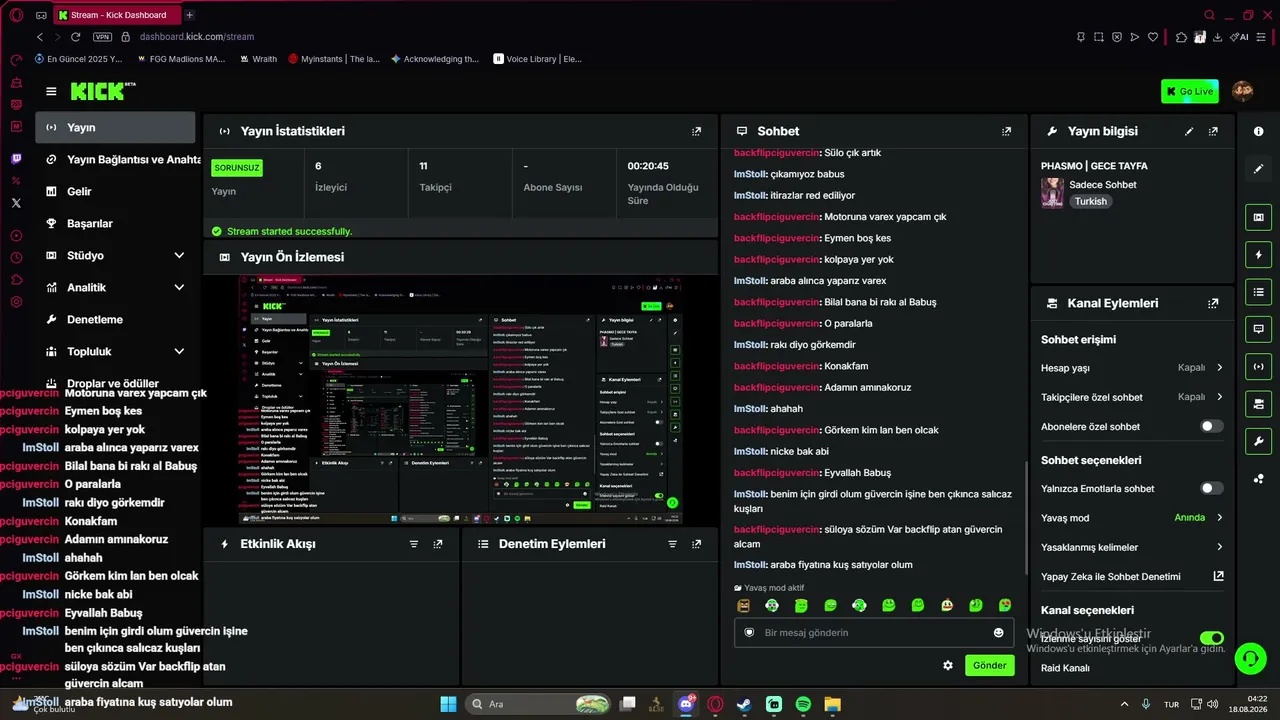Click the stream category thumbnail image

[x=1052, y=192]
